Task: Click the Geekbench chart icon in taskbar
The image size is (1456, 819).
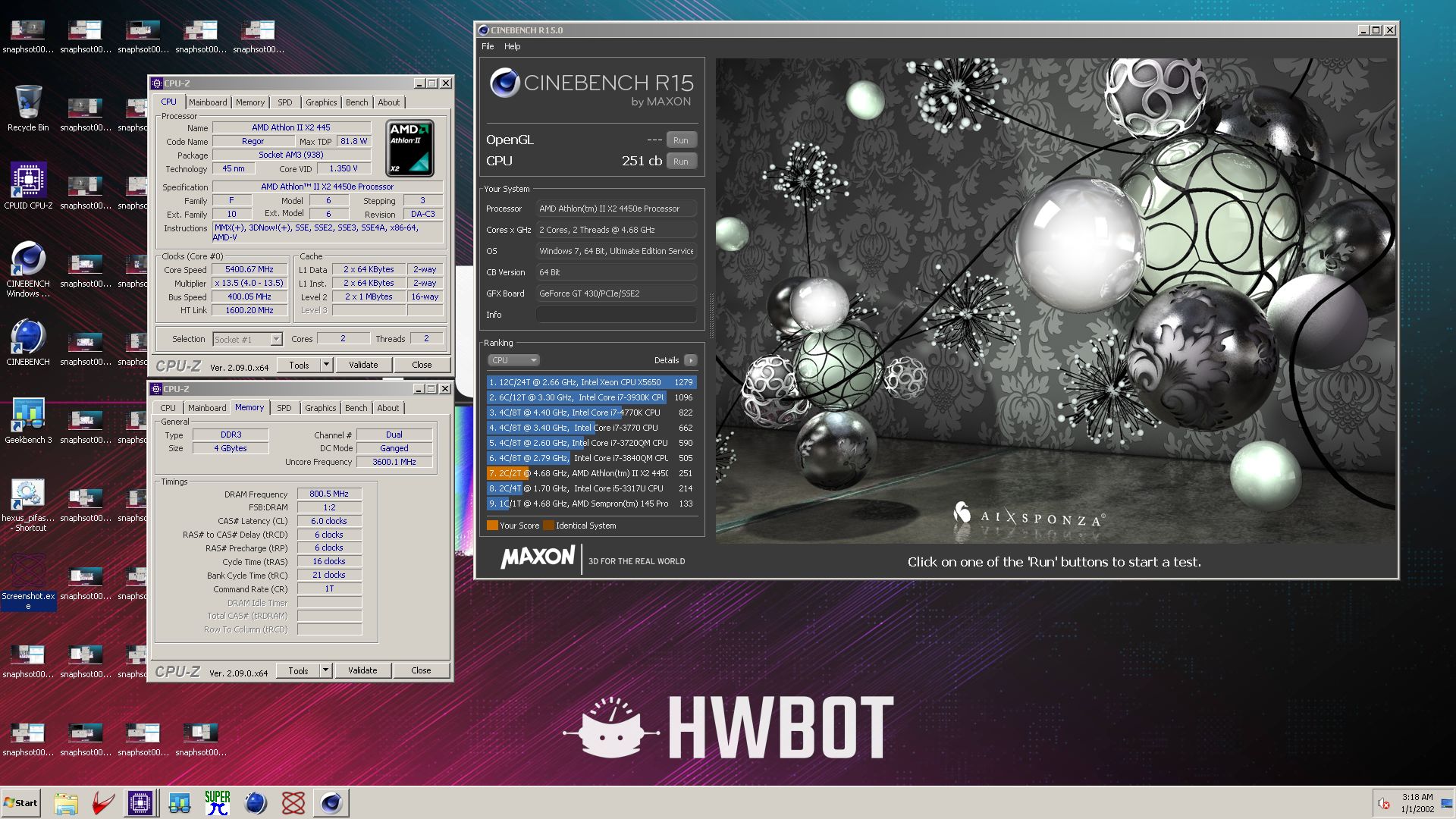Action: click(x=180, y=803)
